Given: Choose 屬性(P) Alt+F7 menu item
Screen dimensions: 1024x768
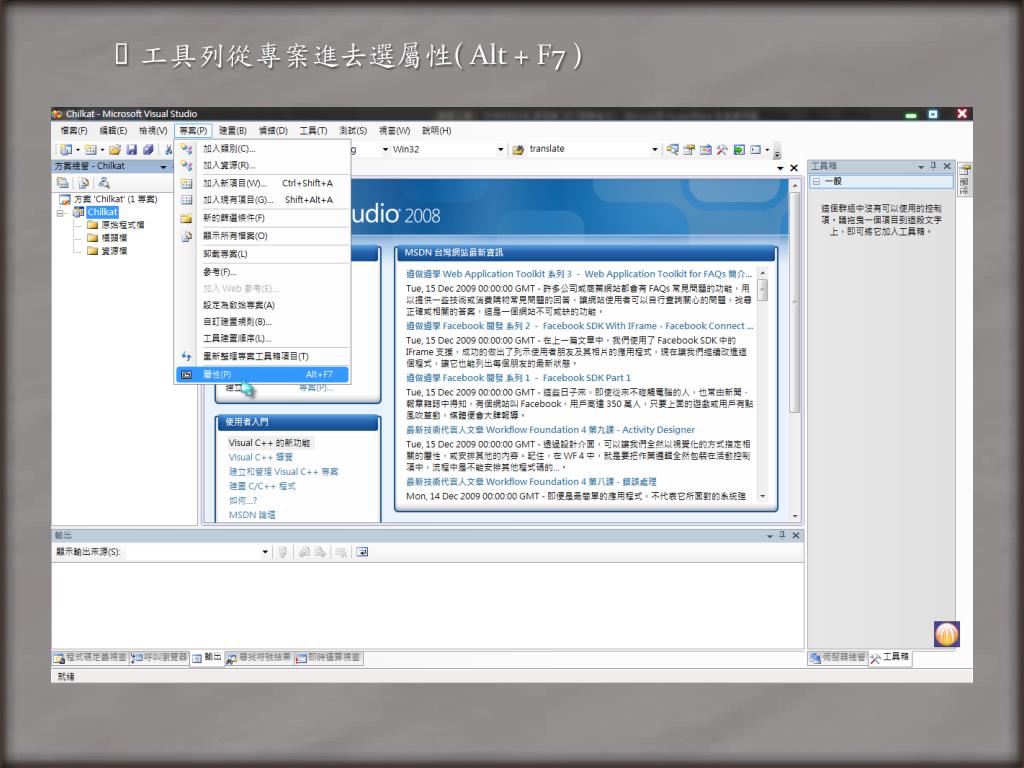Looking at the screenshot, I should pyautogui.click(x=263, y=374).
